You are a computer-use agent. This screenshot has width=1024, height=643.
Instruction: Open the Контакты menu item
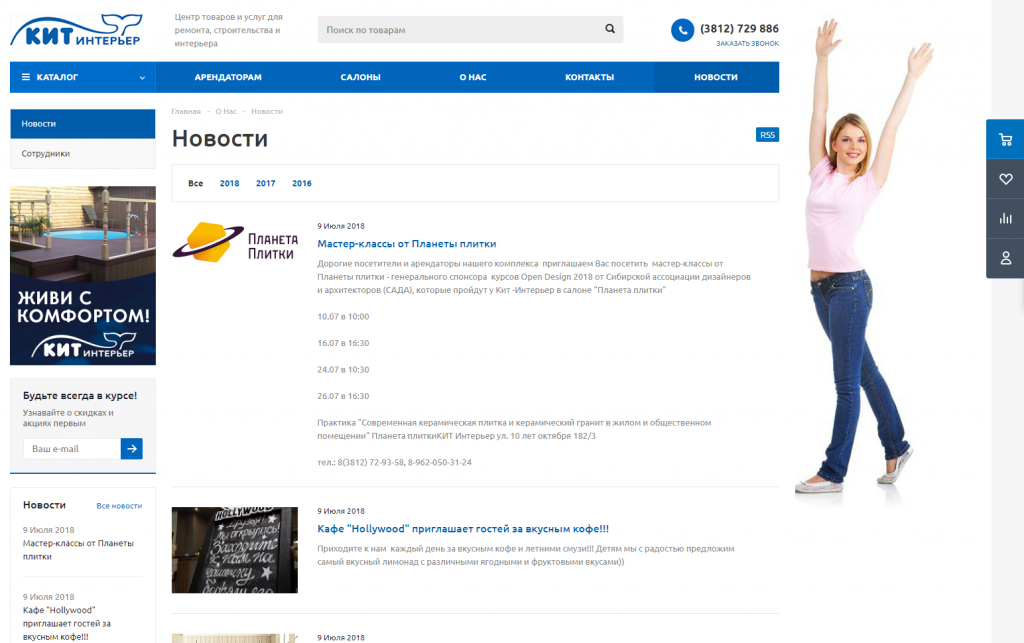click(589, 77)
